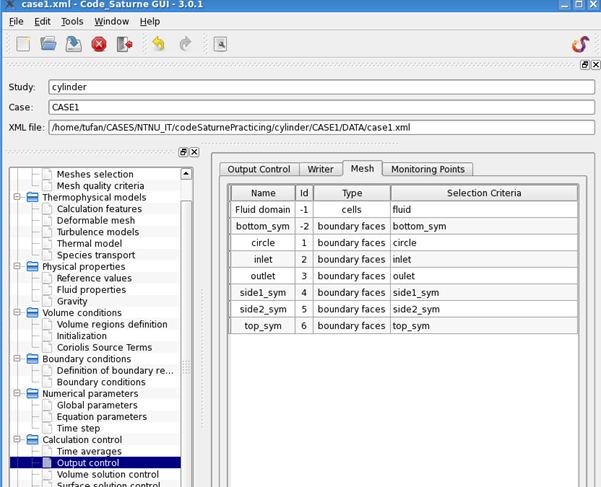Image resolution: width=601 pixels, height=487 pixels.
Task: Collapse the Physical properties folder
Action: click(17, 266)
